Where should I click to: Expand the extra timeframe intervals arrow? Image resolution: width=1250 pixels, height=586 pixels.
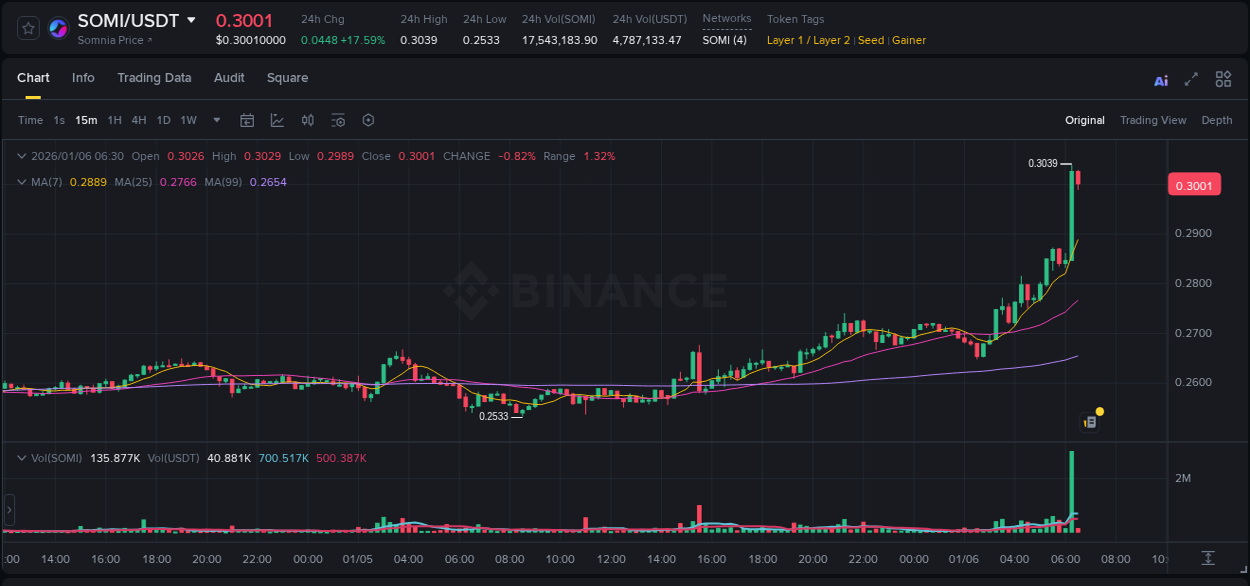215,120
